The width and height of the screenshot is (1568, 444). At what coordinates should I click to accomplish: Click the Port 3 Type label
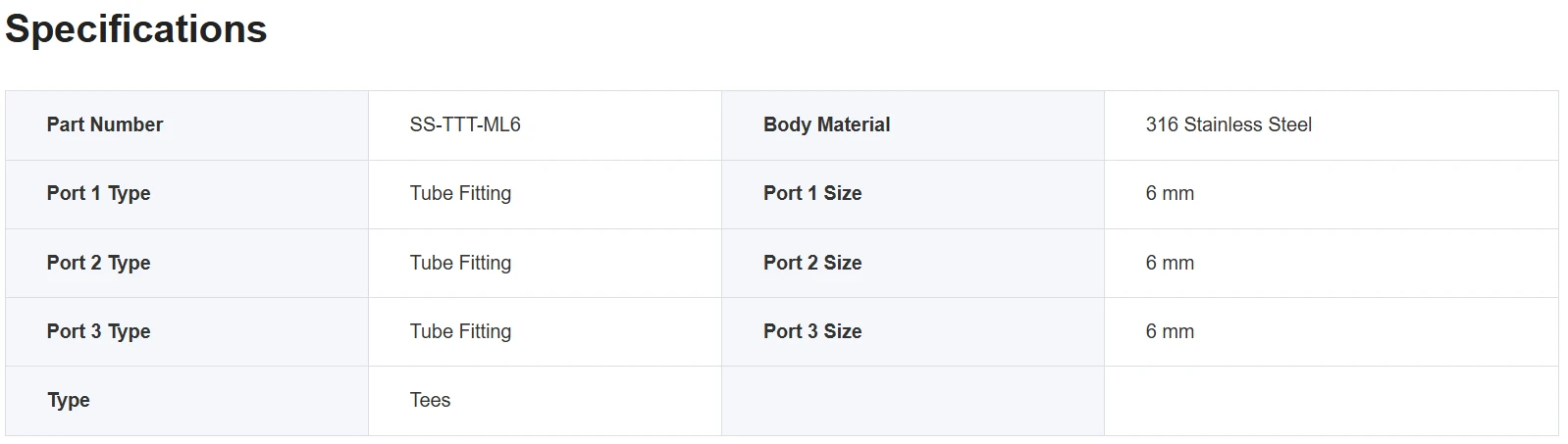coord(98,331)
